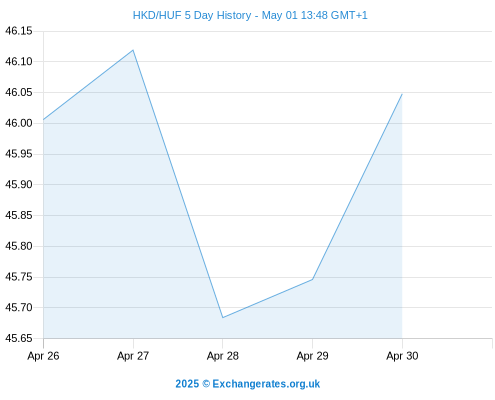This screenshot has width=495, height=400.
Task: Click the 46.15 y-axis value
Action: (x=19, y=31)
